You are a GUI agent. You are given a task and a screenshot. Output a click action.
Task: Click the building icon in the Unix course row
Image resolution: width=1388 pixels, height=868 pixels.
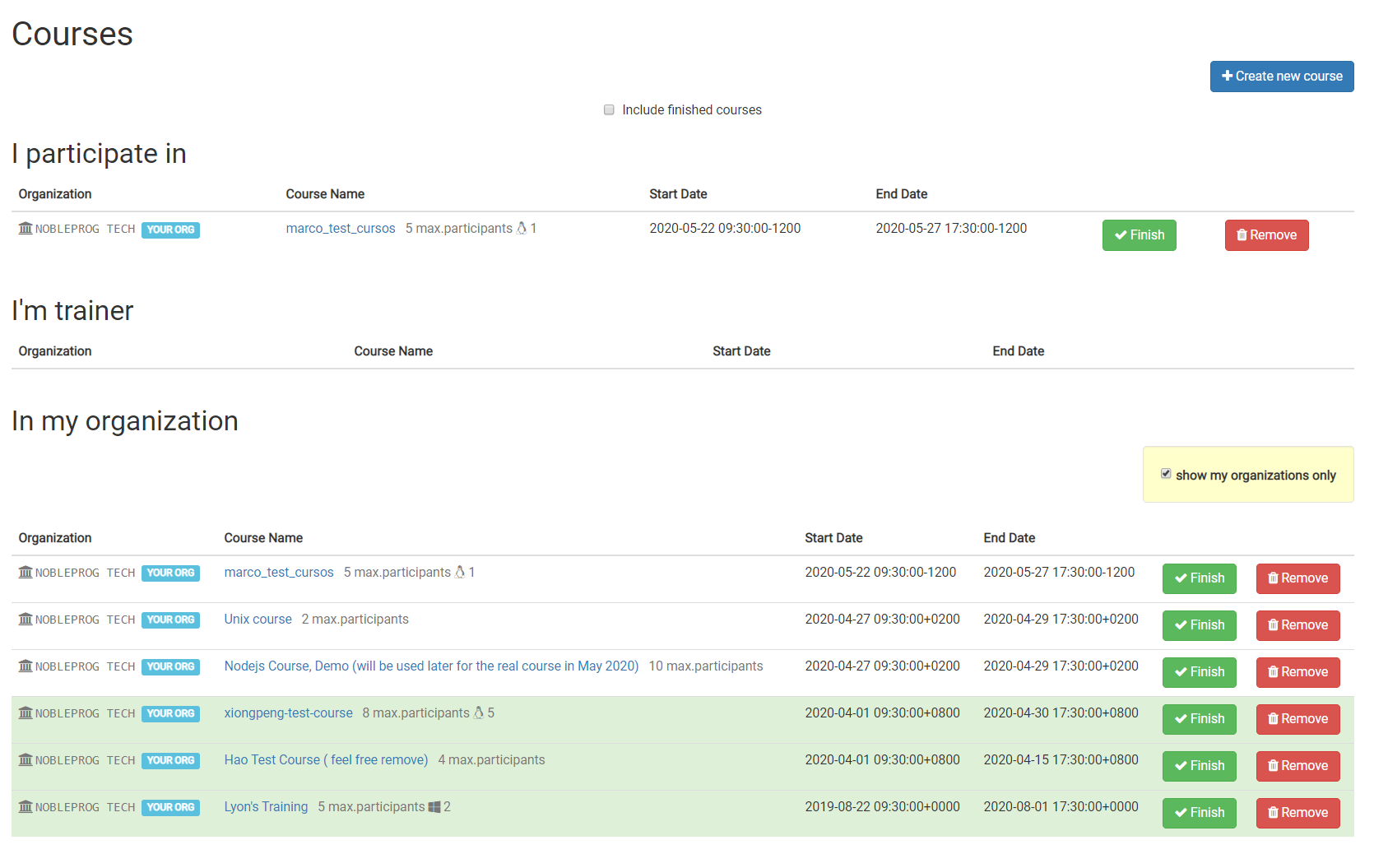[26, 620]
